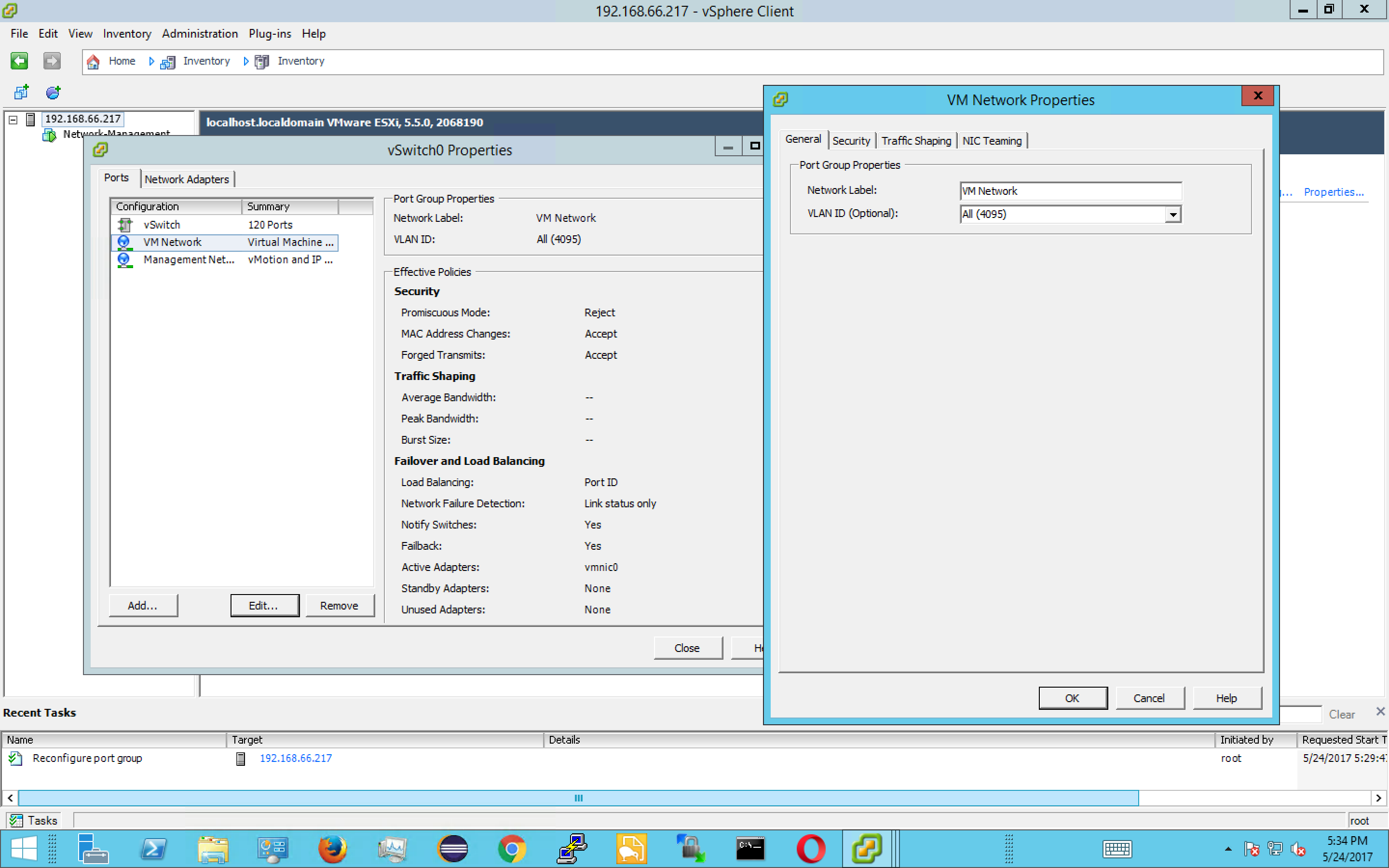
Task: Click the Properties... link on the right
Action: (1334, 192)
